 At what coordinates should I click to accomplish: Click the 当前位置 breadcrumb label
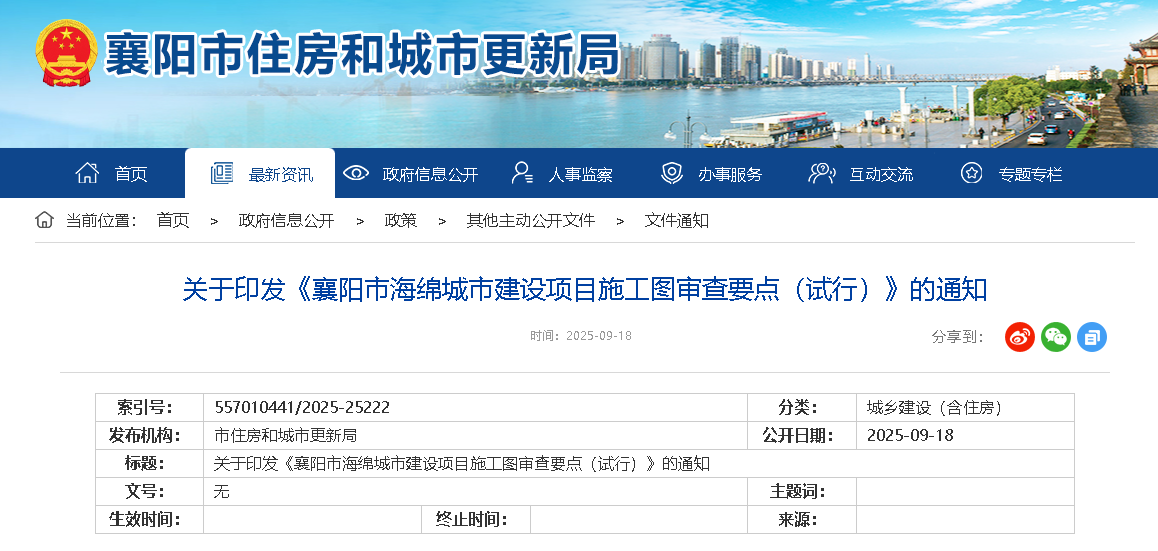click(x=101, y=220)
